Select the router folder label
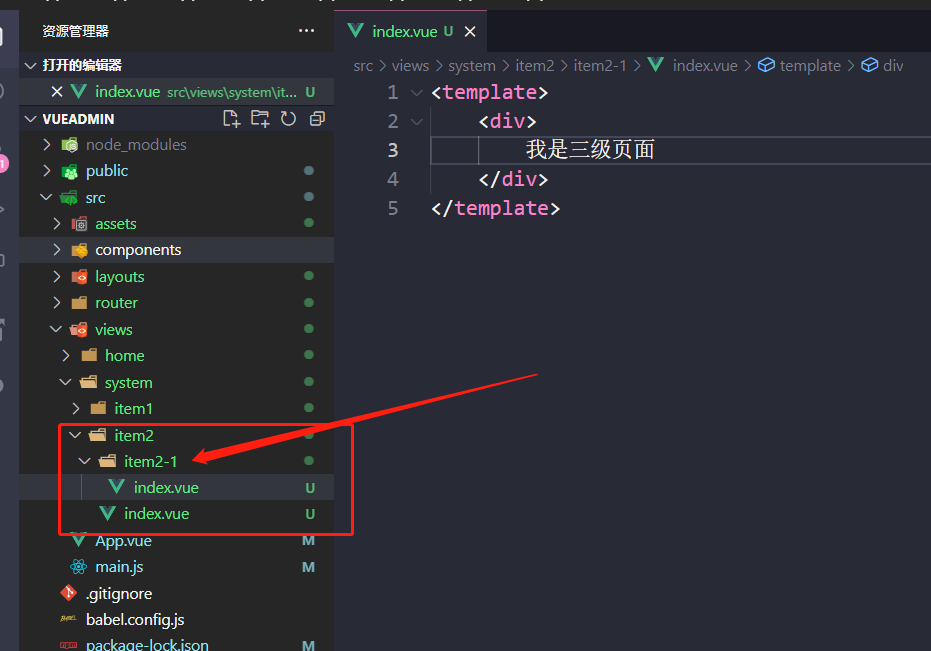 116,303
